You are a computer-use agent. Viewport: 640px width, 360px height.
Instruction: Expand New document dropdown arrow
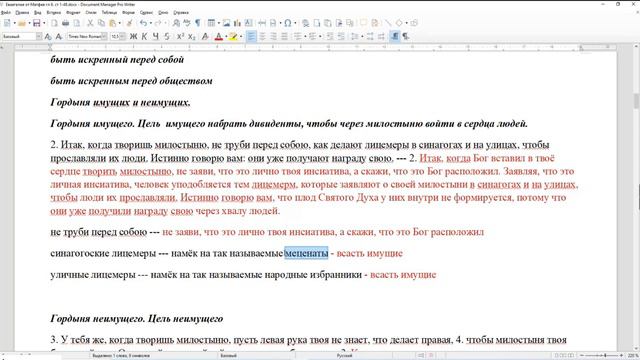(x=14, y=23)
